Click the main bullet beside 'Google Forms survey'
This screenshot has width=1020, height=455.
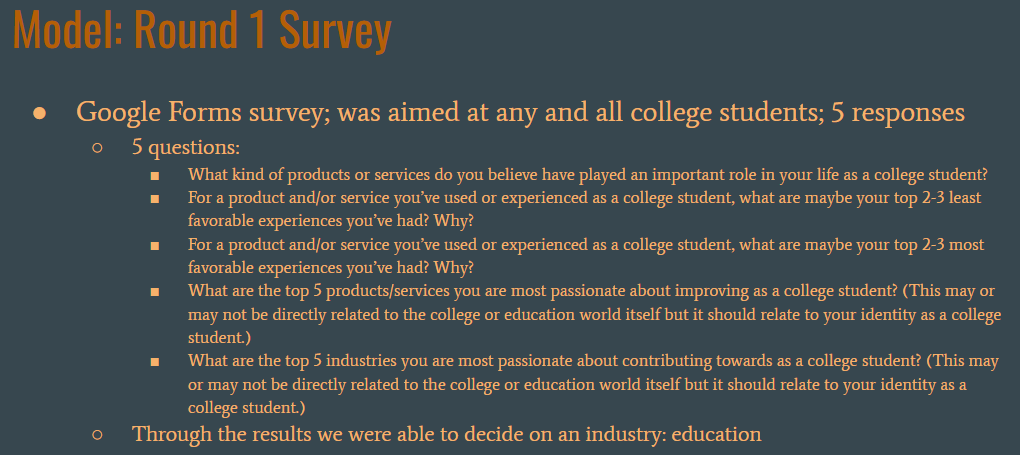coord(40,114)
